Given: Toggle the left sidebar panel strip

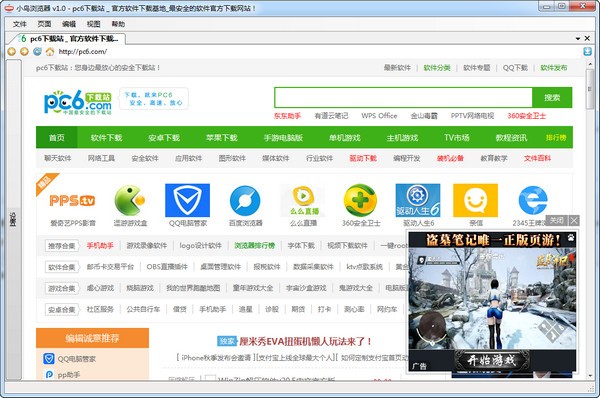Looking at the screenshot, I should point(13,219).
